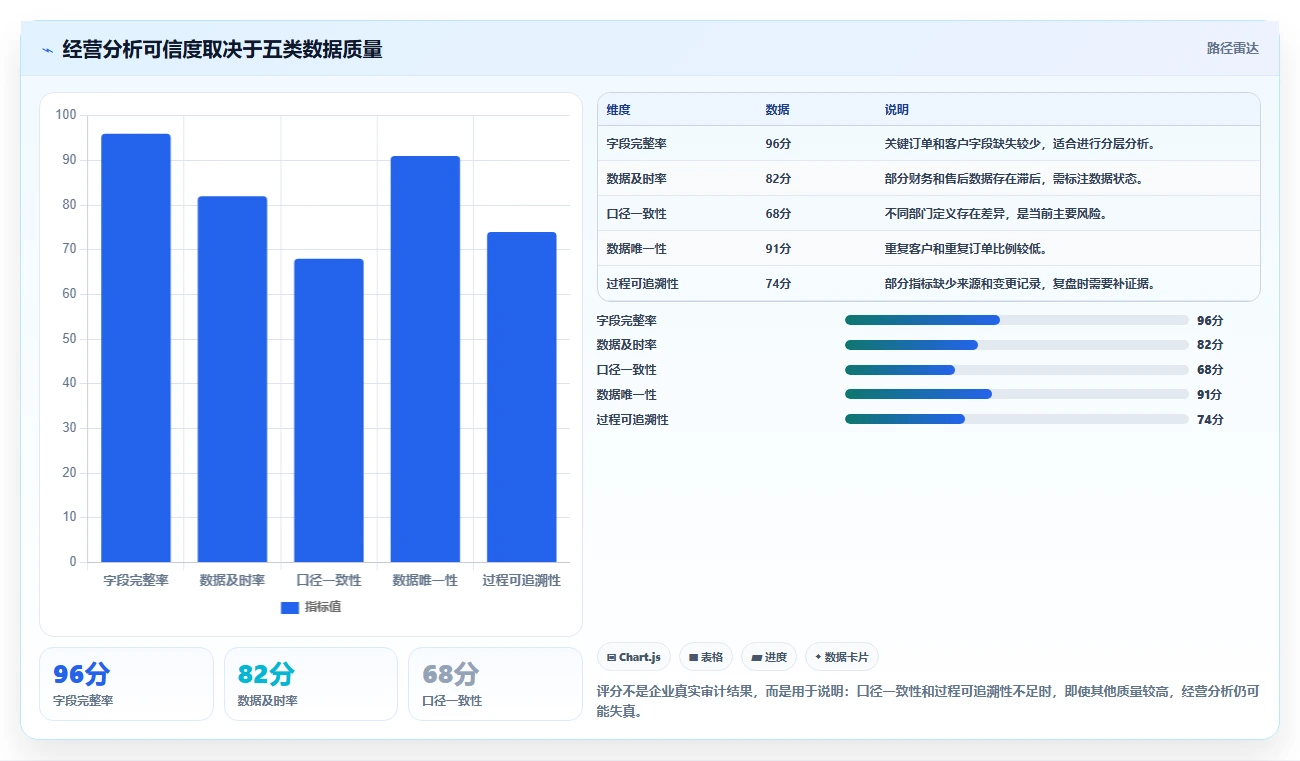Click the 过程可追溯性 bar in the chart
1300x761 pixels.
[522, 397]
